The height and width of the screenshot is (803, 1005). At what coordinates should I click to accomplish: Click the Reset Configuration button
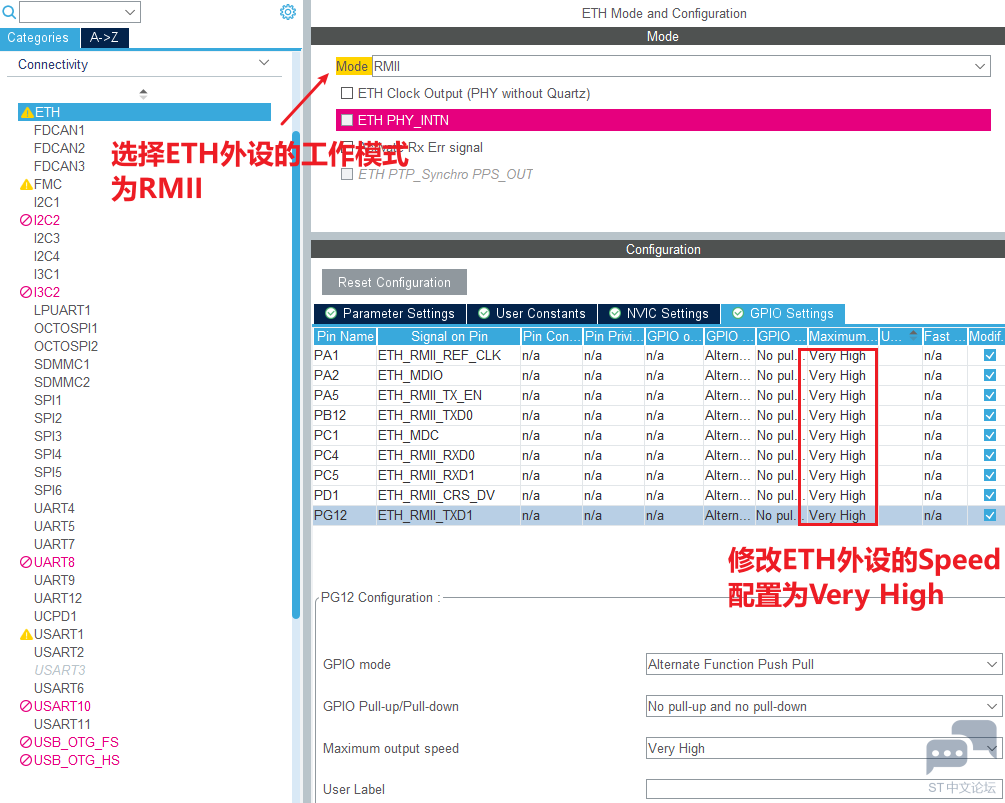(394, 283)
